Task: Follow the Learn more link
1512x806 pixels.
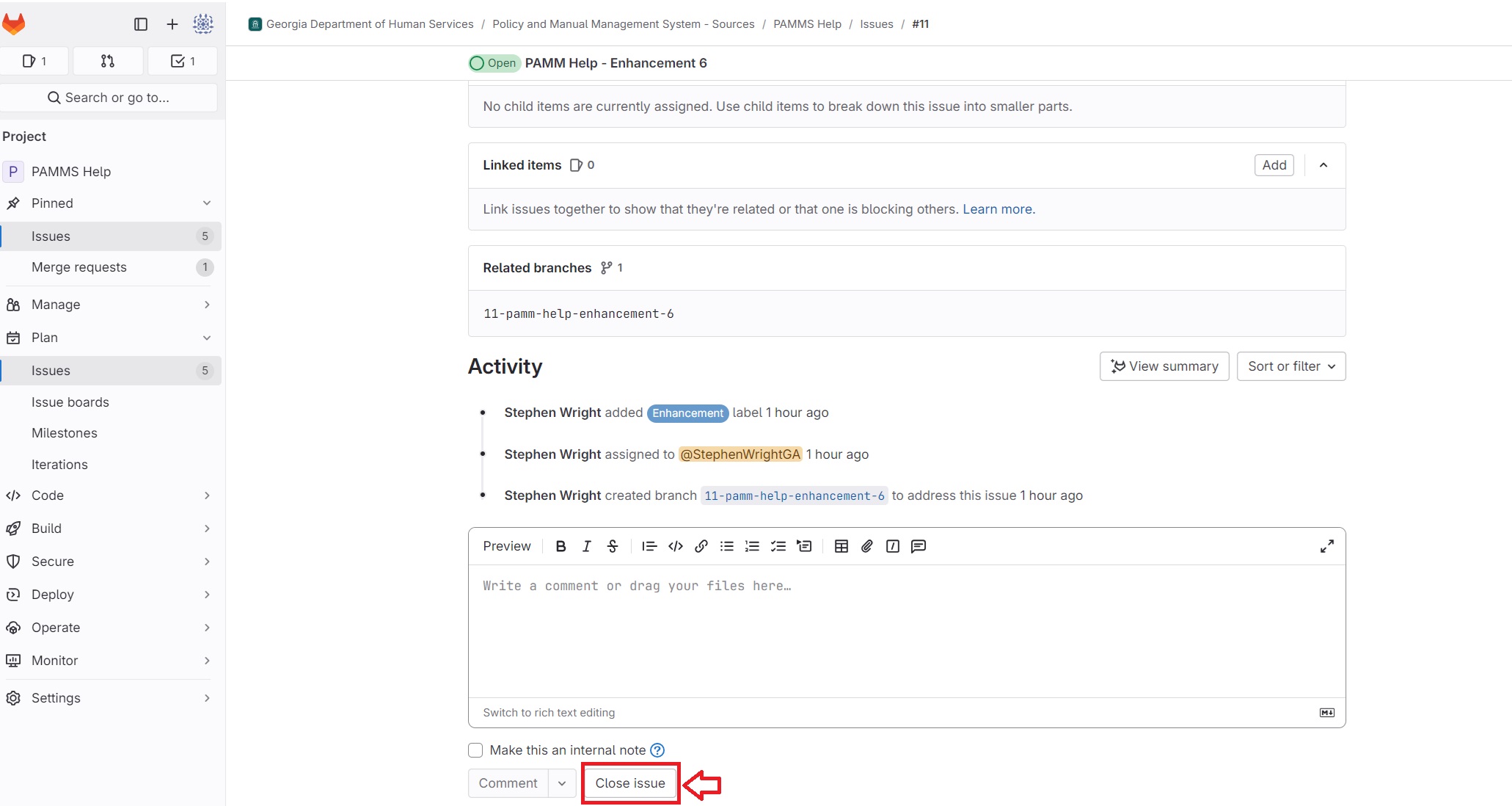Action: (x=998, y=209)
